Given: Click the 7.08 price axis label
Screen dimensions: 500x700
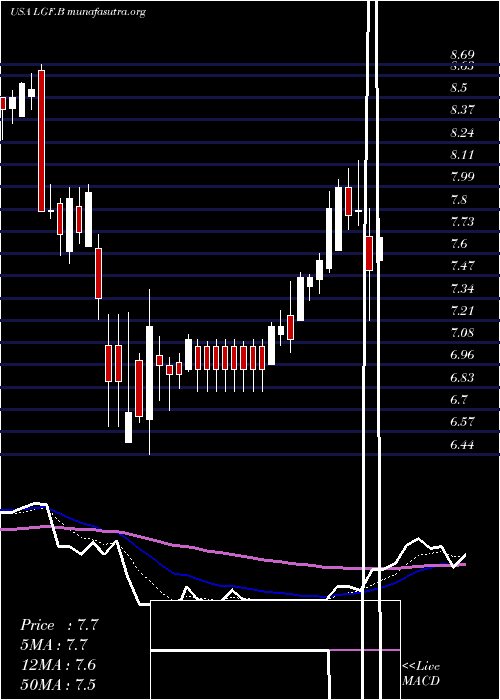Looking at the screenshot, I should coord(462,333).
